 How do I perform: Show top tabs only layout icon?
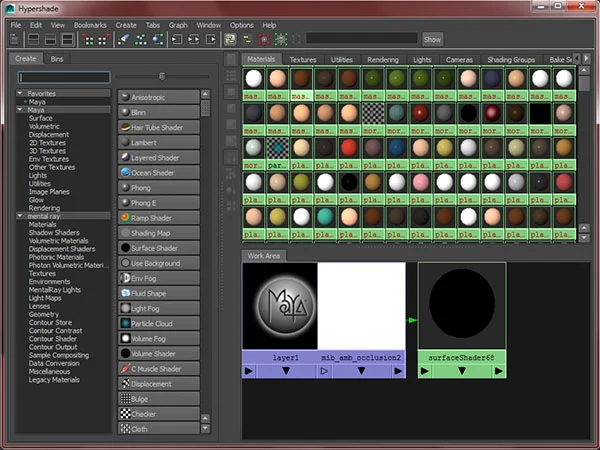coord(34,39)
